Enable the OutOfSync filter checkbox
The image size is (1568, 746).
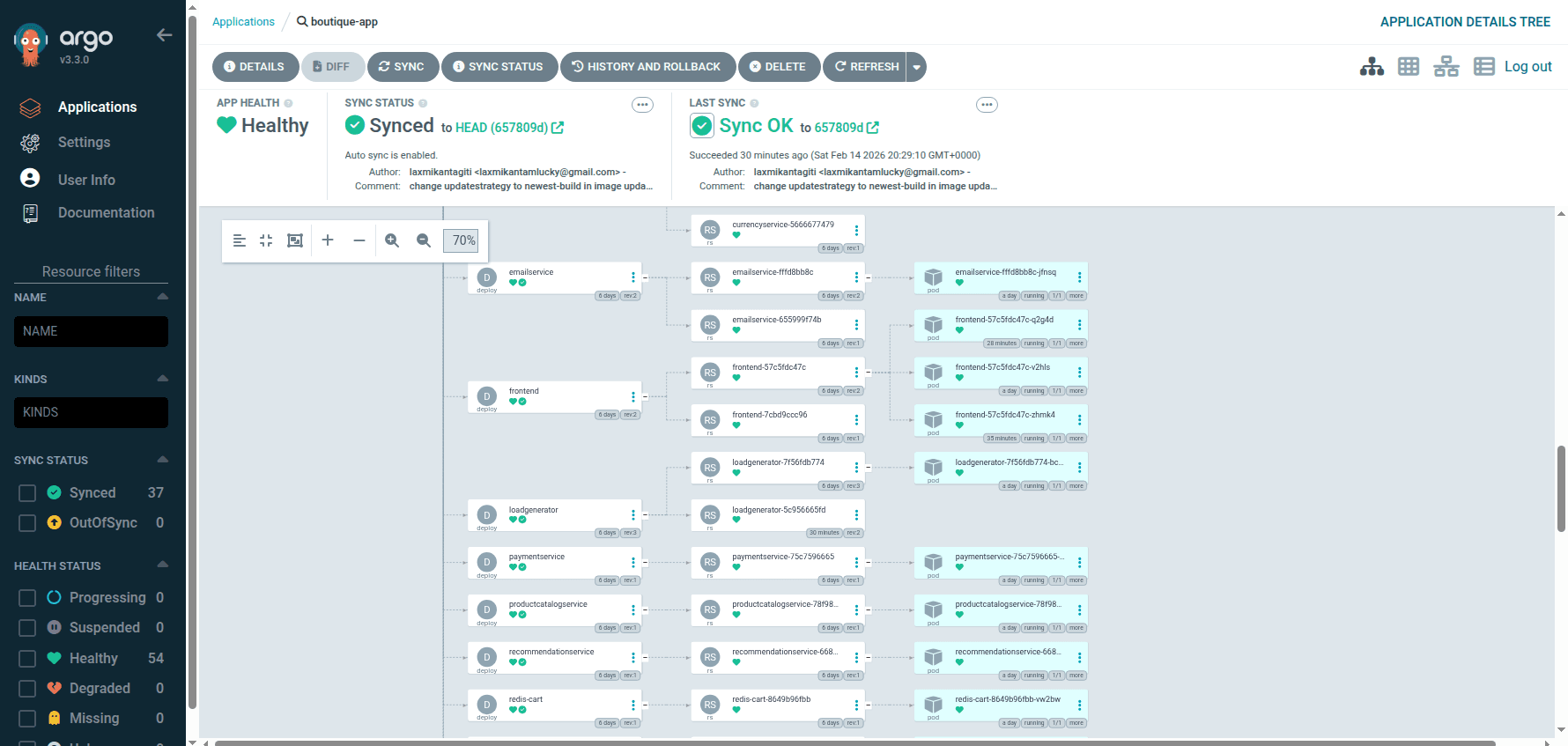[x=27, y=523]
